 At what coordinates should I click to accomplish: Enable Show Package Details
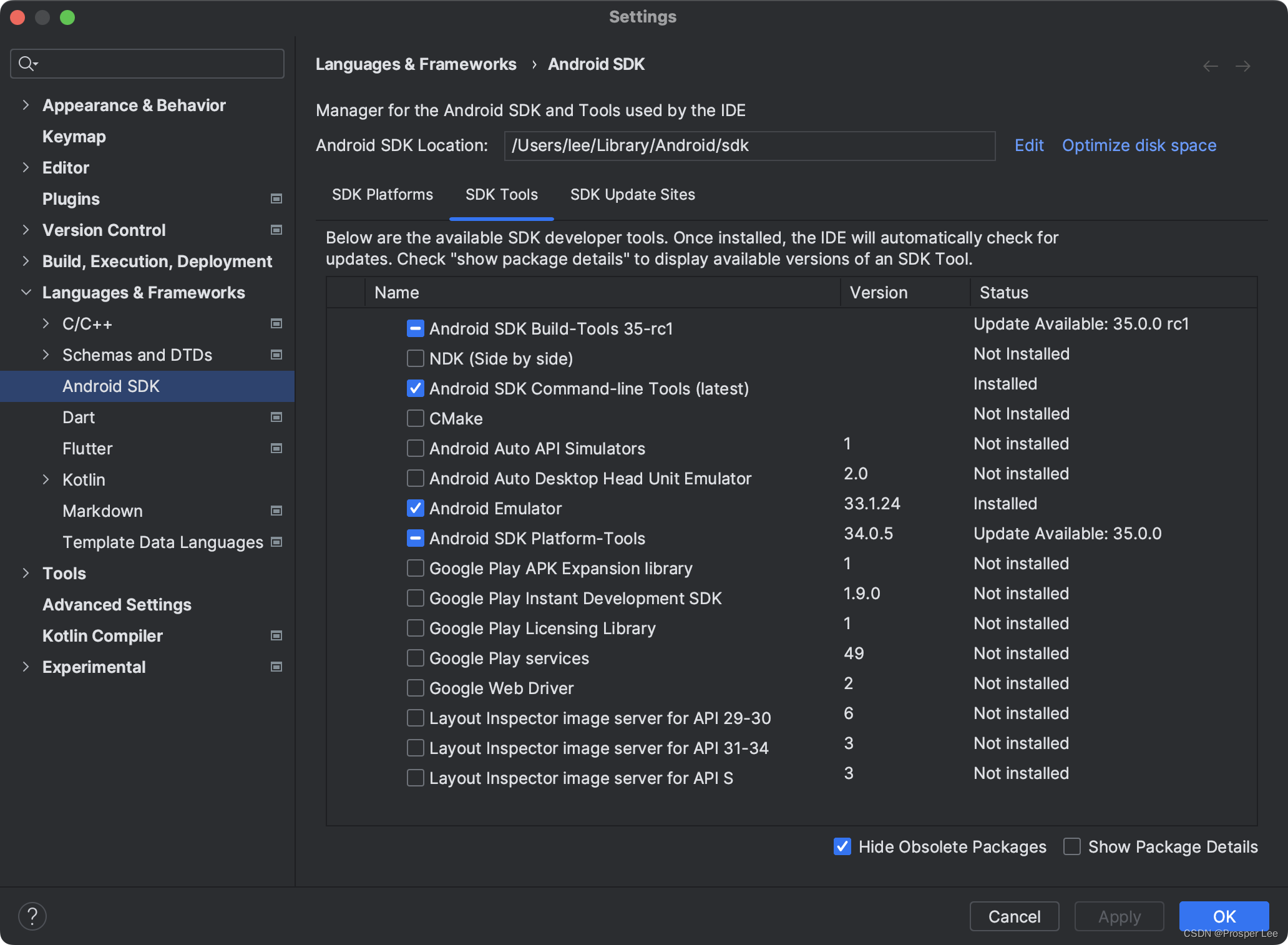1072,846
